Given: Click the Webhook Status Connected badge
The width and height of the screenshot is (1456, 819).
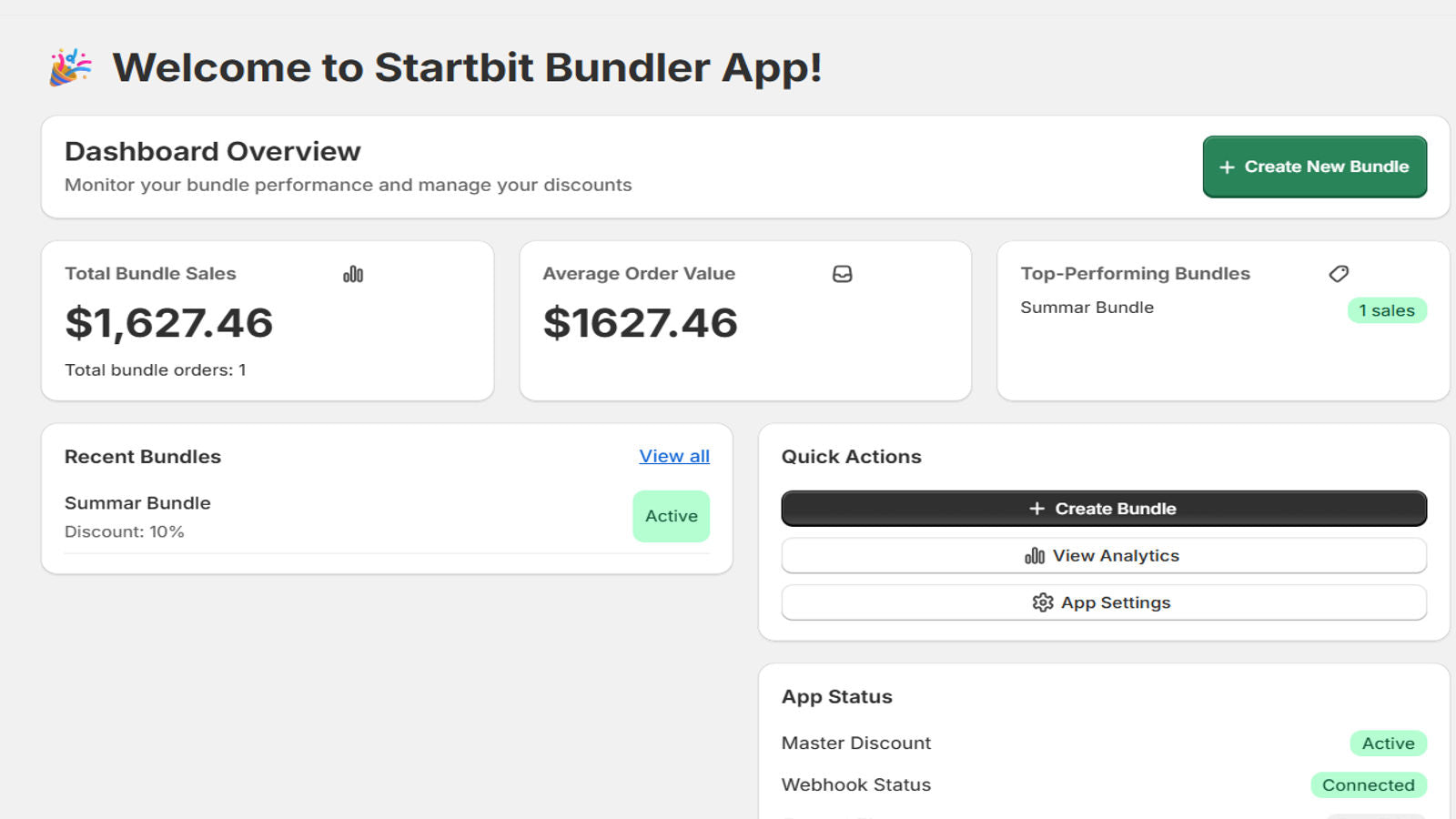Looking at the screenshot, I should pos(1368,785).
